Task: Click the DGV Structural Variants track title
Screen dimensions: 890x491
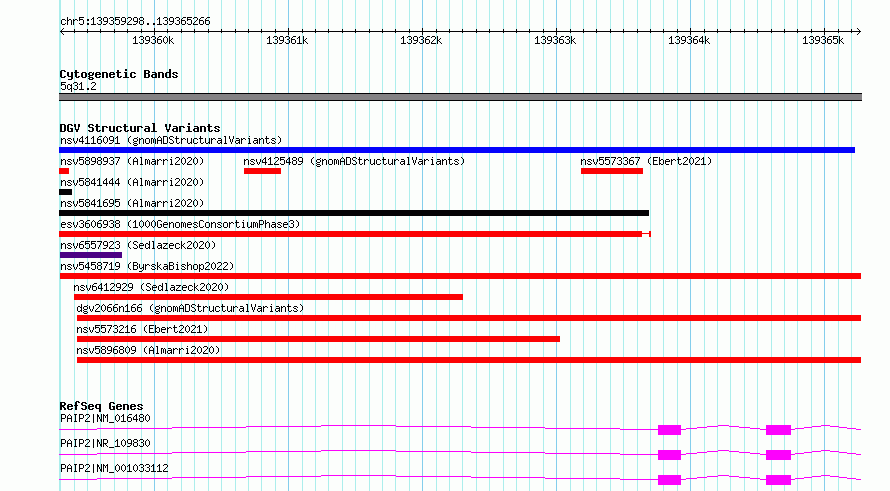Action: [x=140, y=128]
